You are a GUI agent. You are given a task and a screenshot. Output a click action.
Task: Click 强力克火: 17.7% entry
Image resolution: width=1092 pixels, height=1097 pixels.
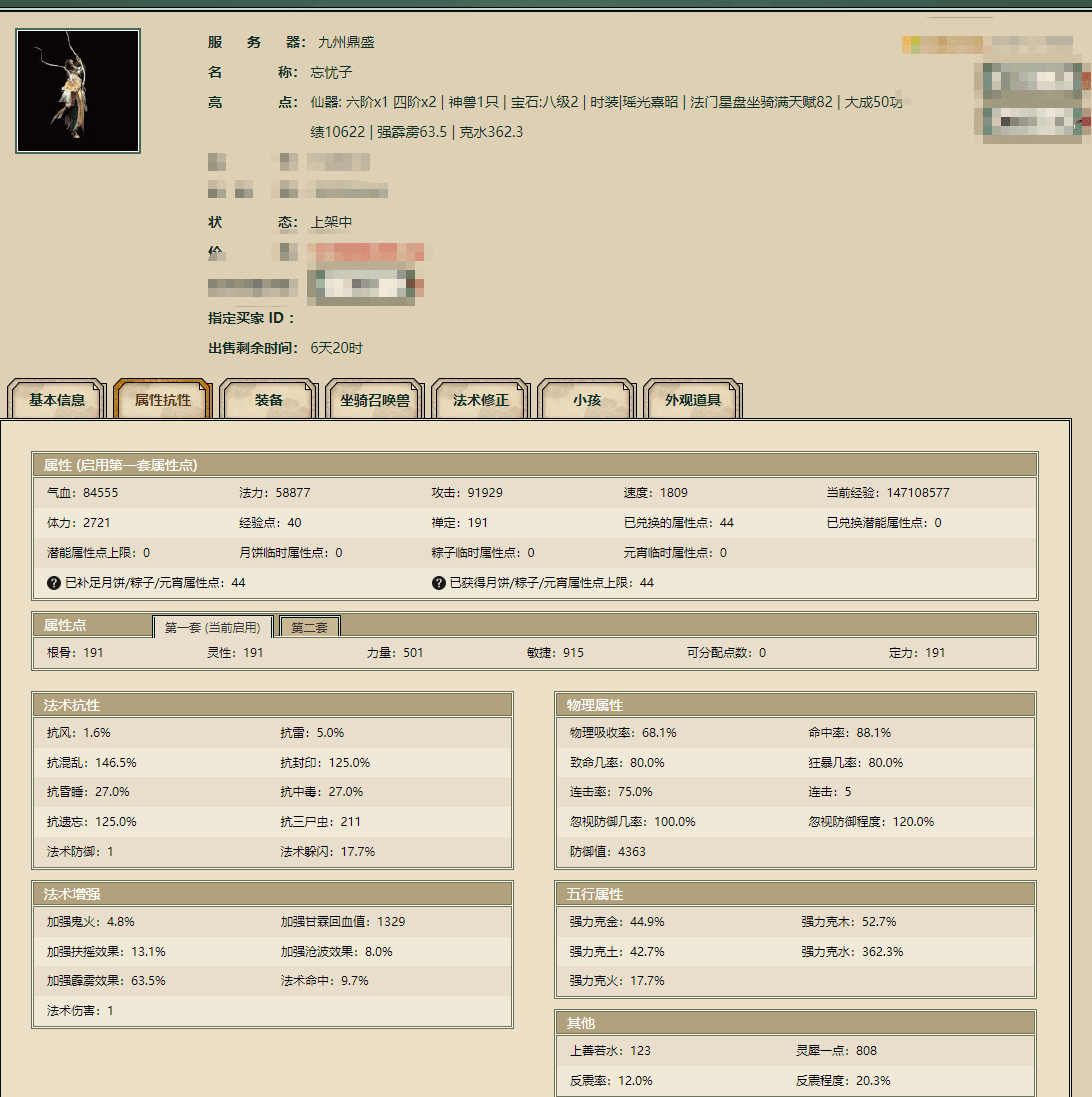617,981
